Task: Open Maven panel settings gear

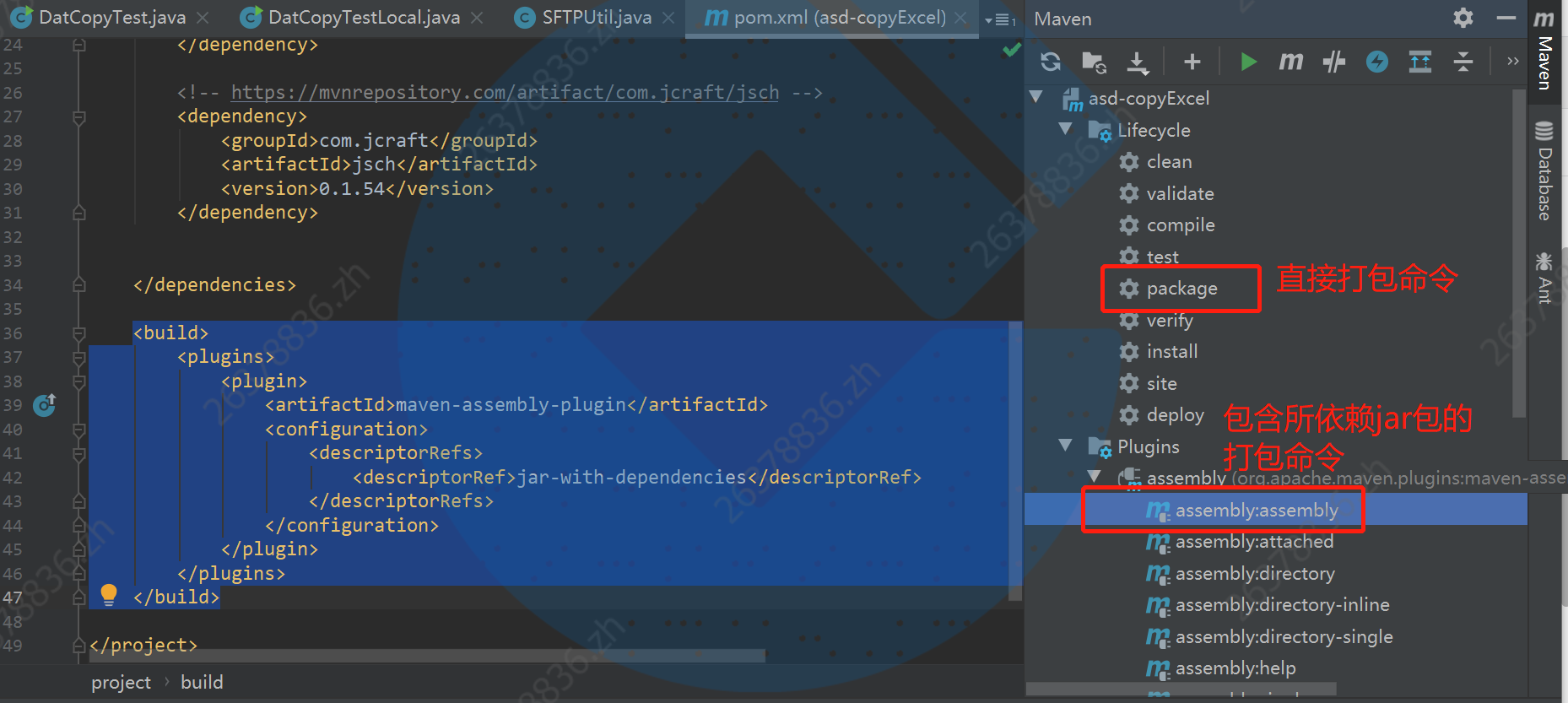Action: coord(1463,18)
